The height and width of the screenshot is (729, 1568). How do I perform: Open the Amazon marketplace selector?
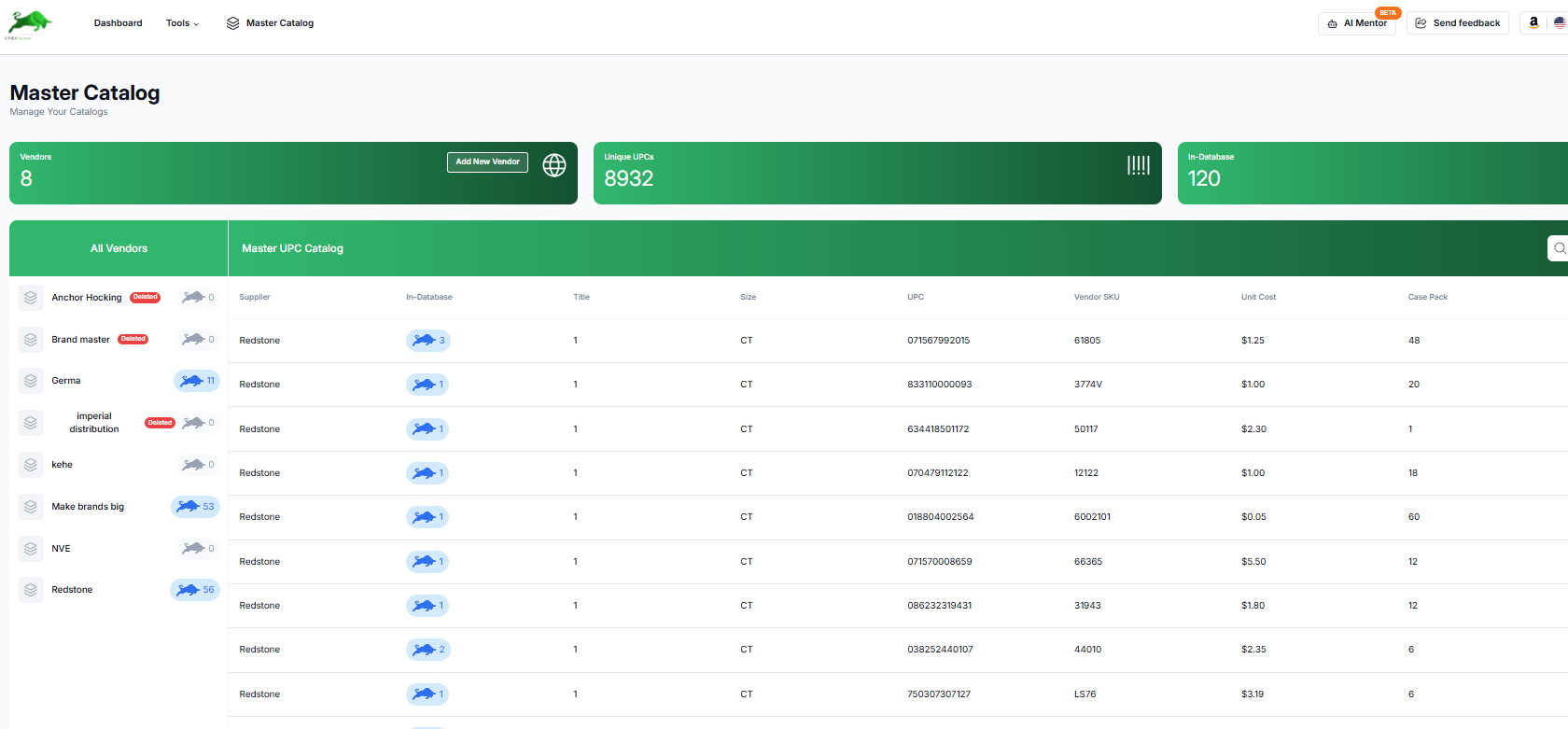[x=1546, y=23]
